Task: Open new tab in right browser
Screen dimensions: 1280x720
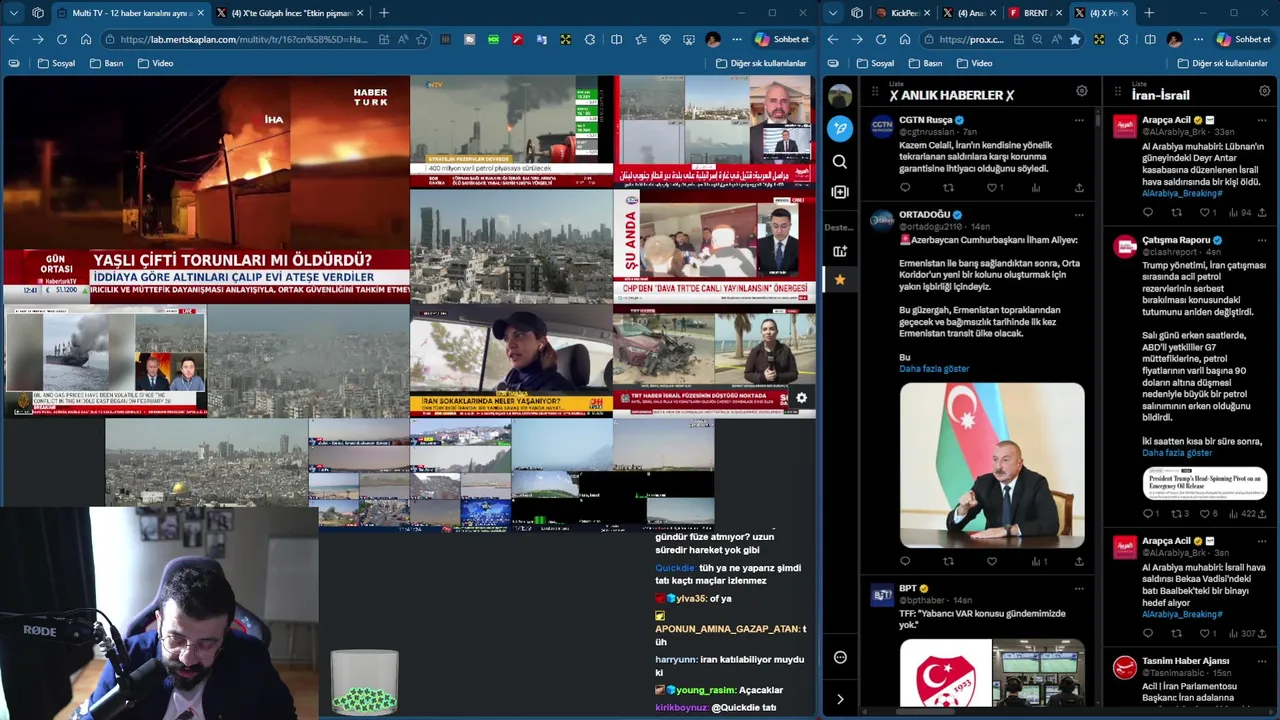Action: click(1149, 13)
